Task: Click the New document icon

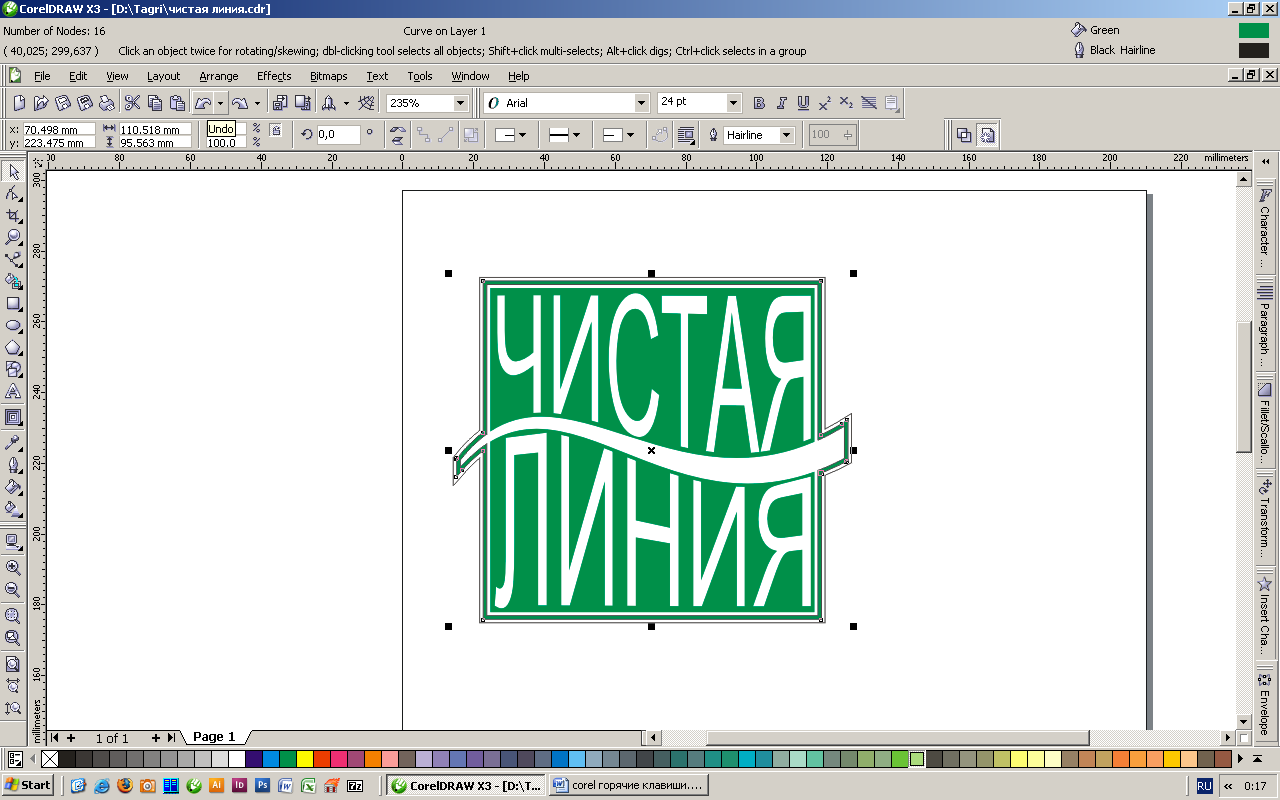Action: pos(19,103)
